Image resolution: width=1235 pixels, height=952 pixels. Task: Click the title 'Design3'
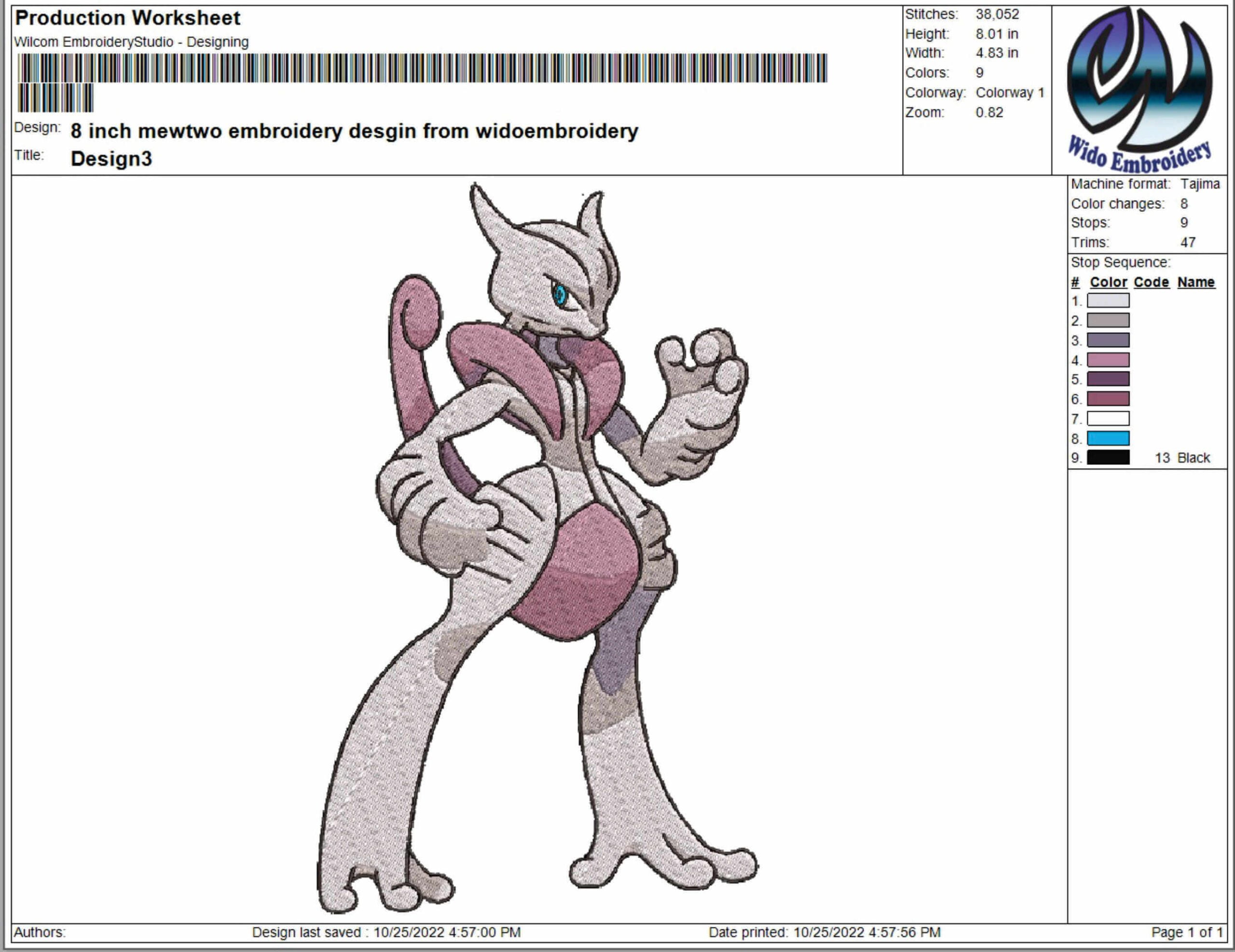coord(111,159)
